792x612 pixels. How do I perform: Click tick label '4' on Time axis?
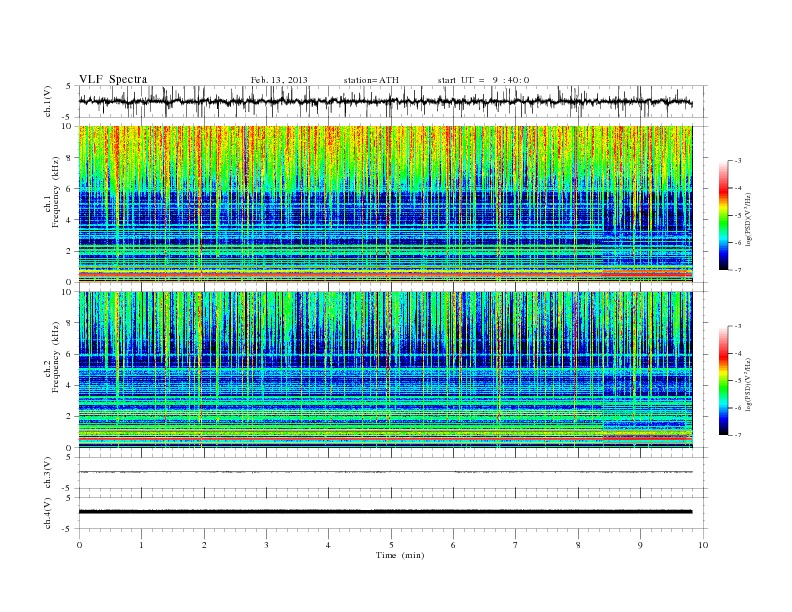[328, 545]
